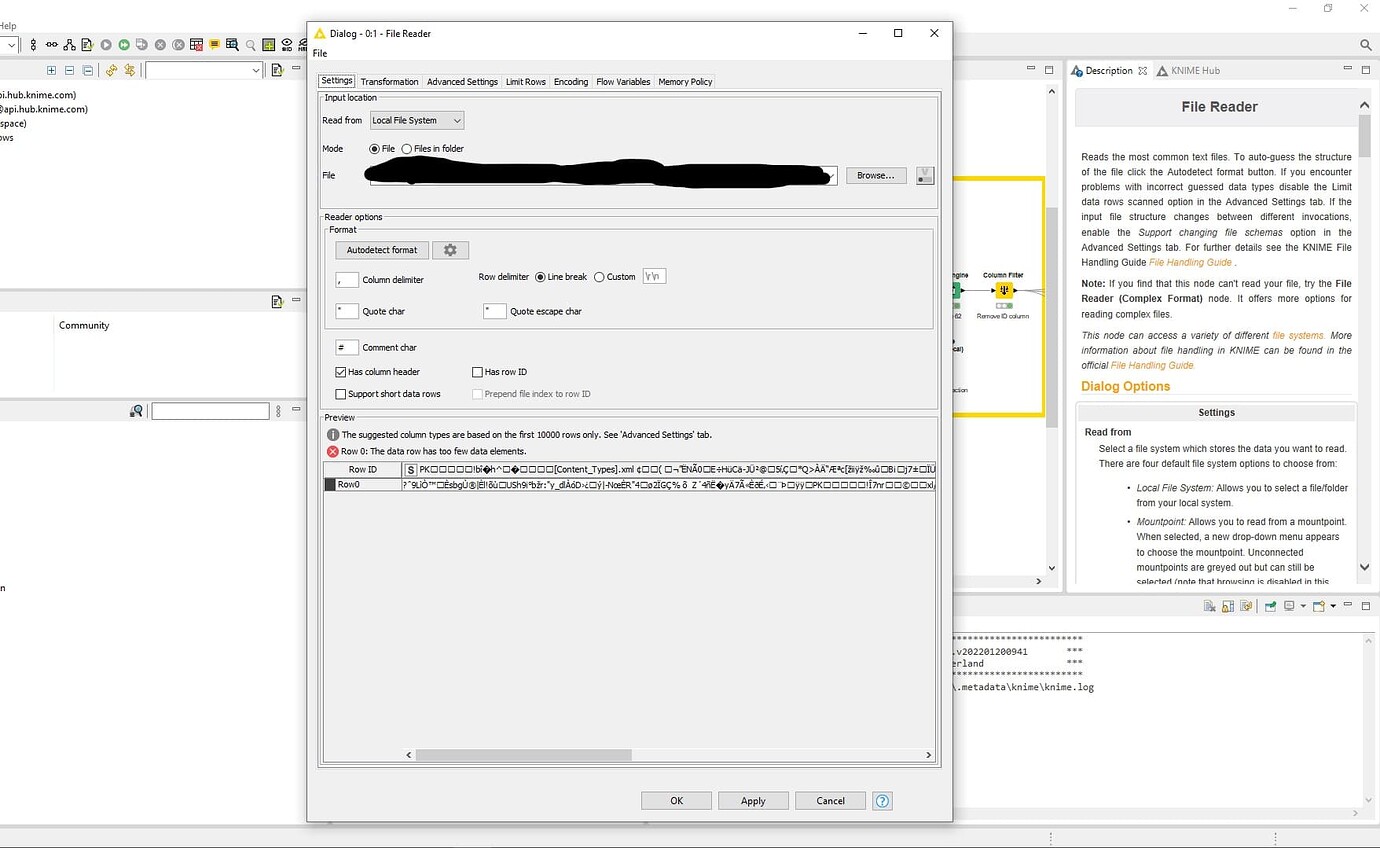Apply the File Reader settings
Screen dimensions: 1380x848
click(x=753, y=800)
